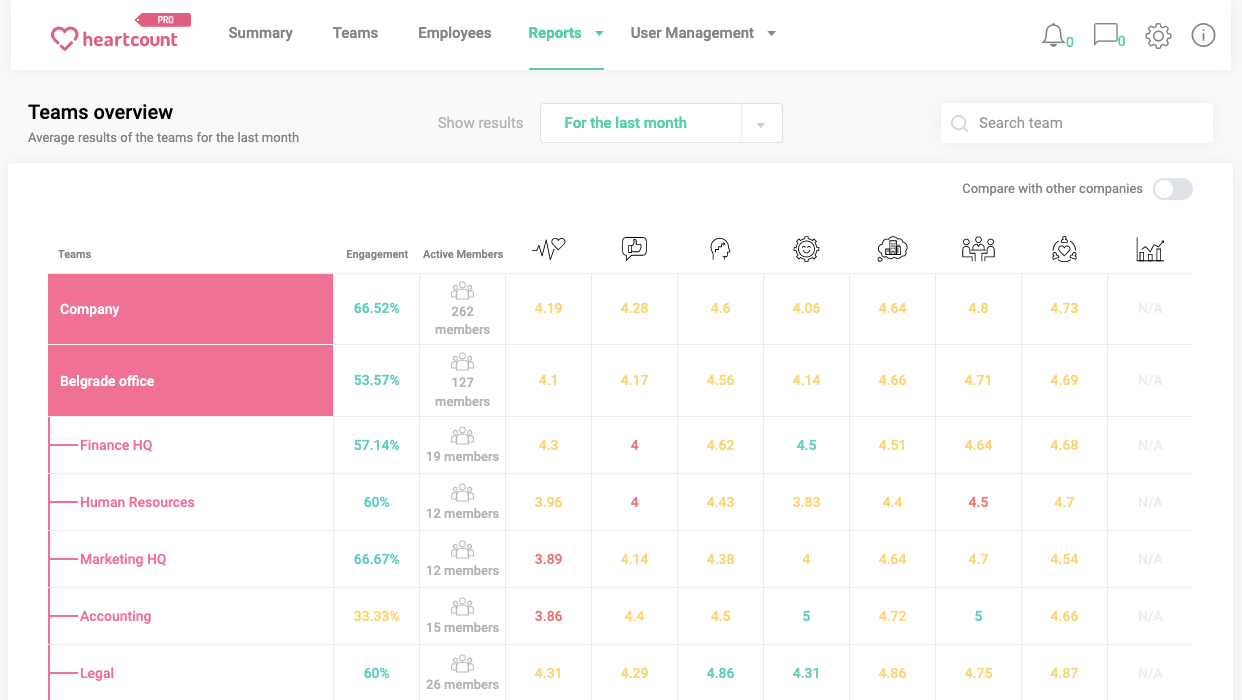
Task: Go to the Employees section
Action: [x=454, y=33]
